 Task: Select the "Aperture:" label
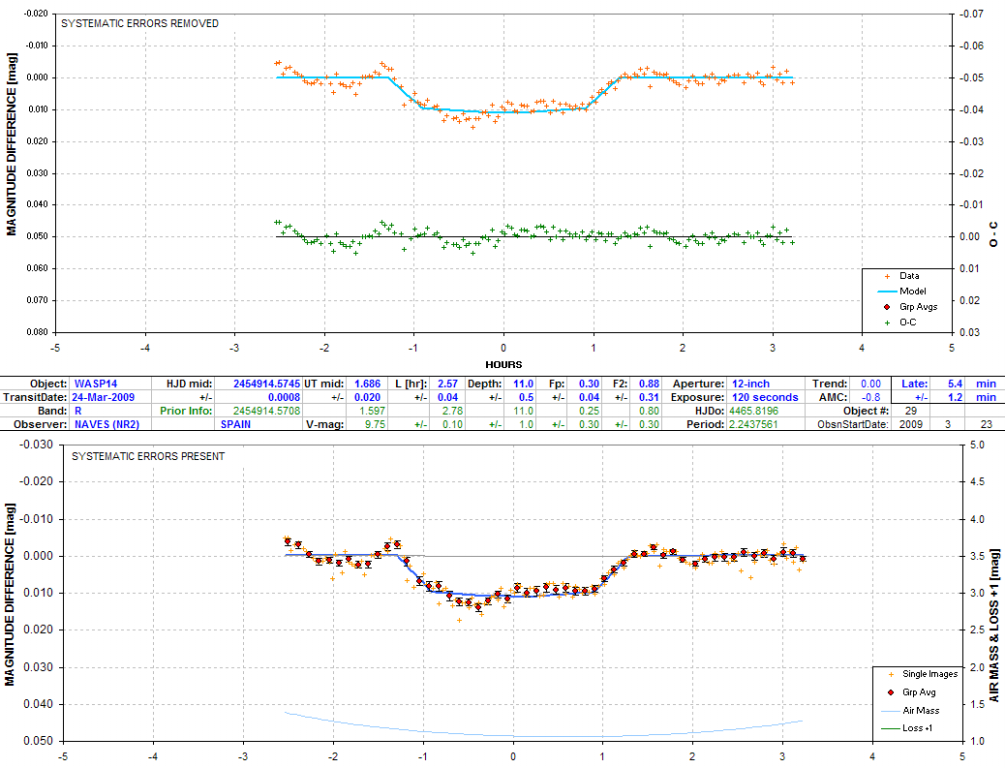click(x=699, y=383)
